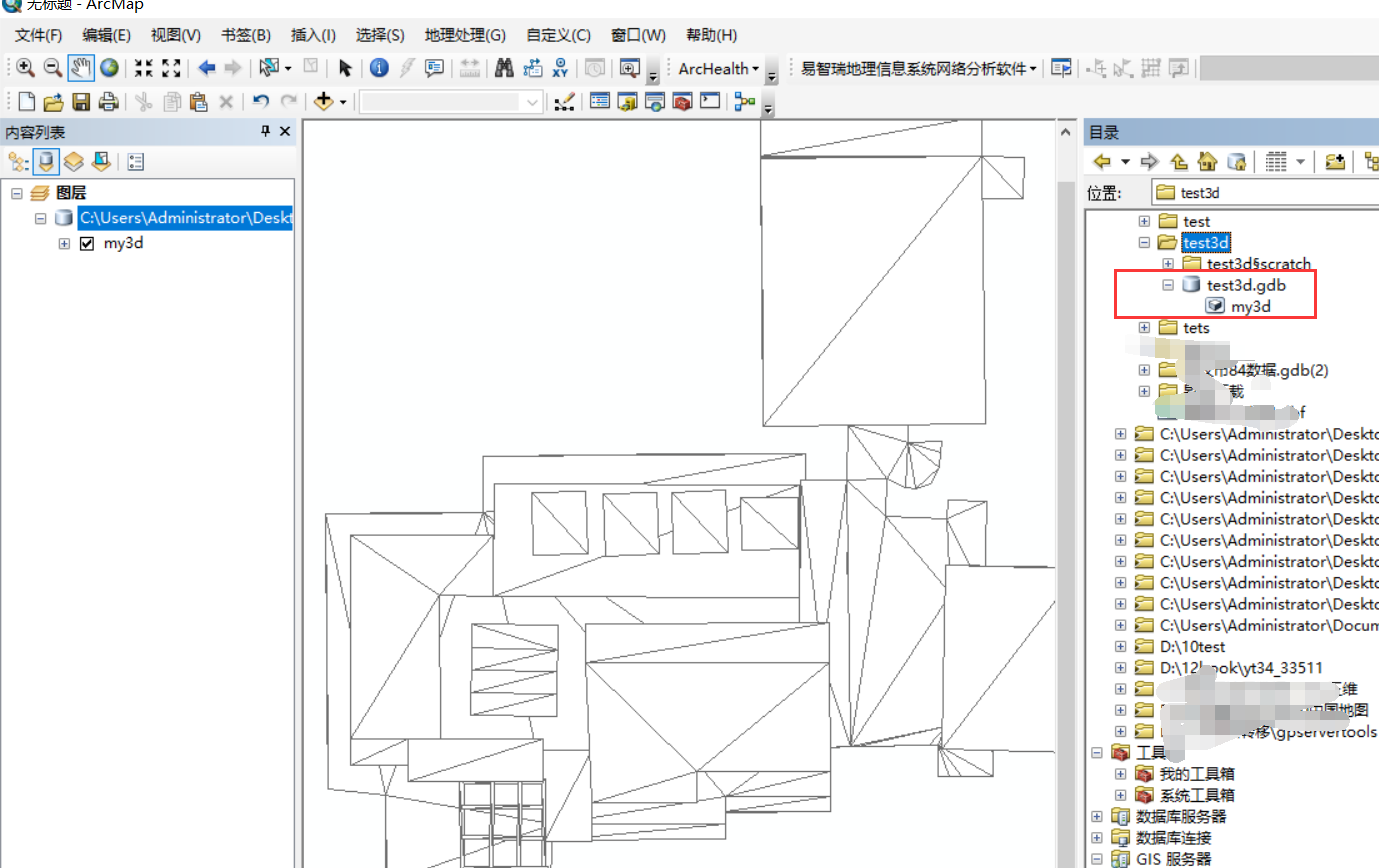Click the Go To XY icon

tap(560, 68)
